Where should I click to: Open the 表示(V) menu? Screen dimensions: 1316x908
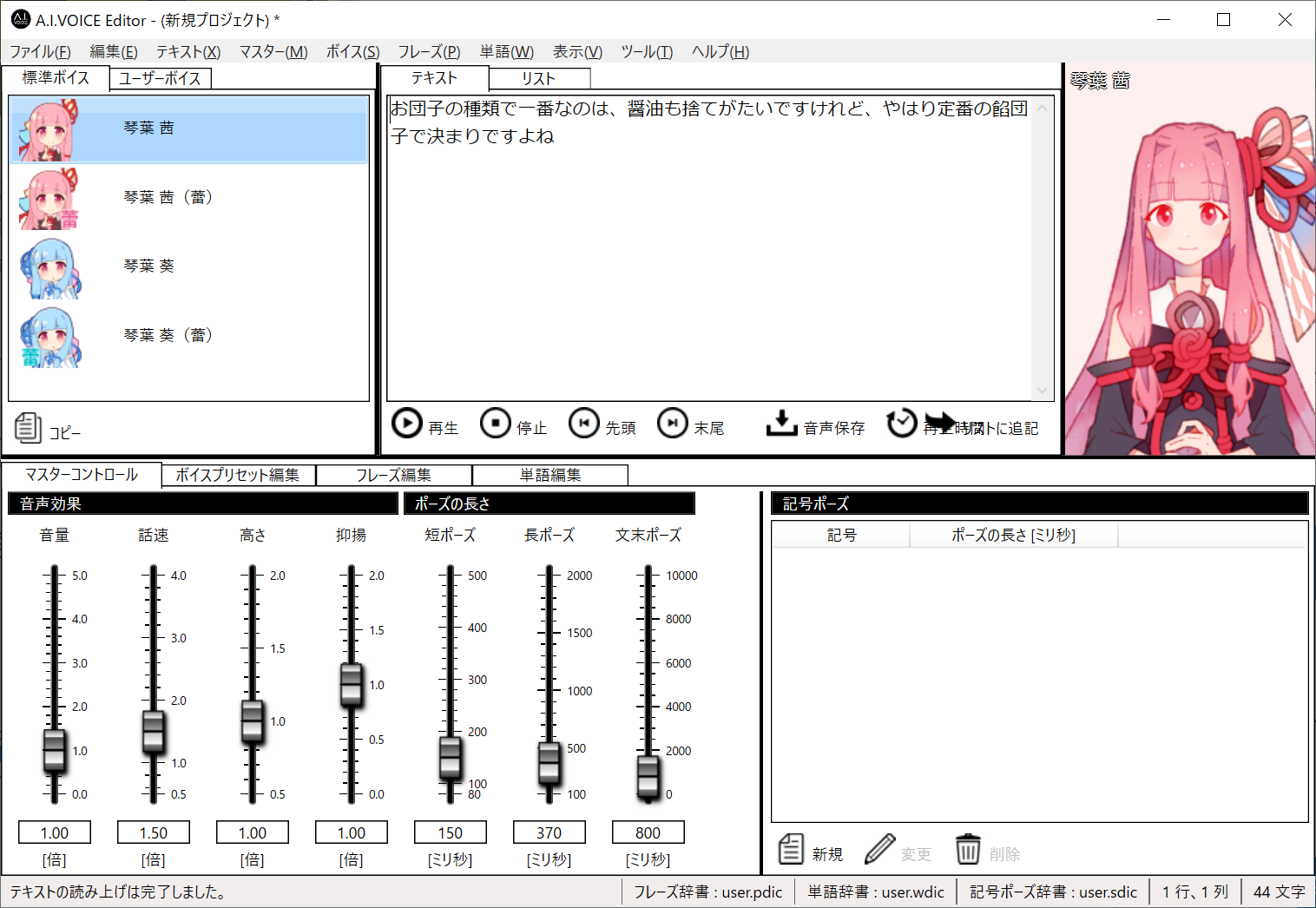[577, 51]
